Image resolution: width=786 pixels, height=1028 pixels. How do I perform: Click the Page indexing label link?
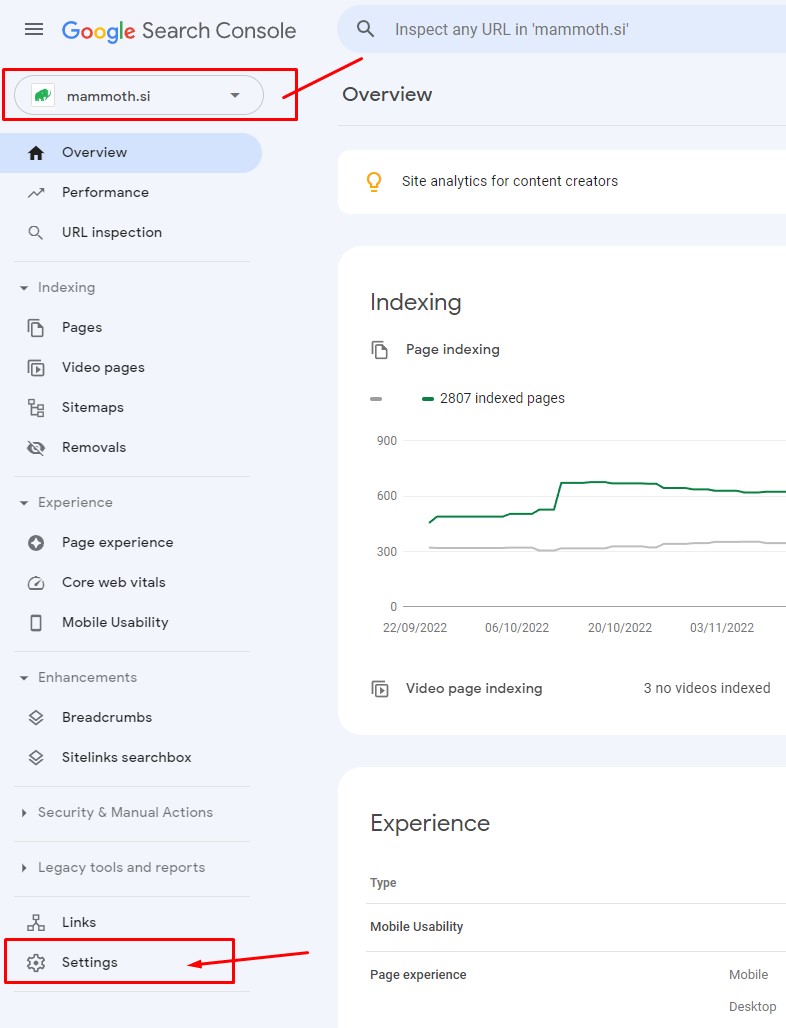pyautogui.click(x=452, y=350)
